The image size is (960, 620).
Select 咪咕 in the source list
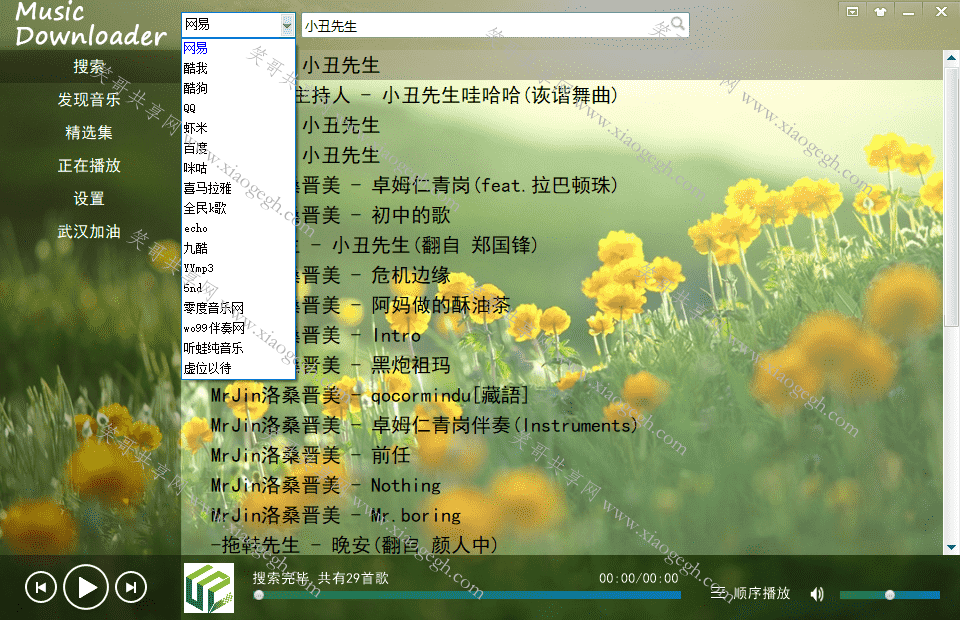point(239,168)
